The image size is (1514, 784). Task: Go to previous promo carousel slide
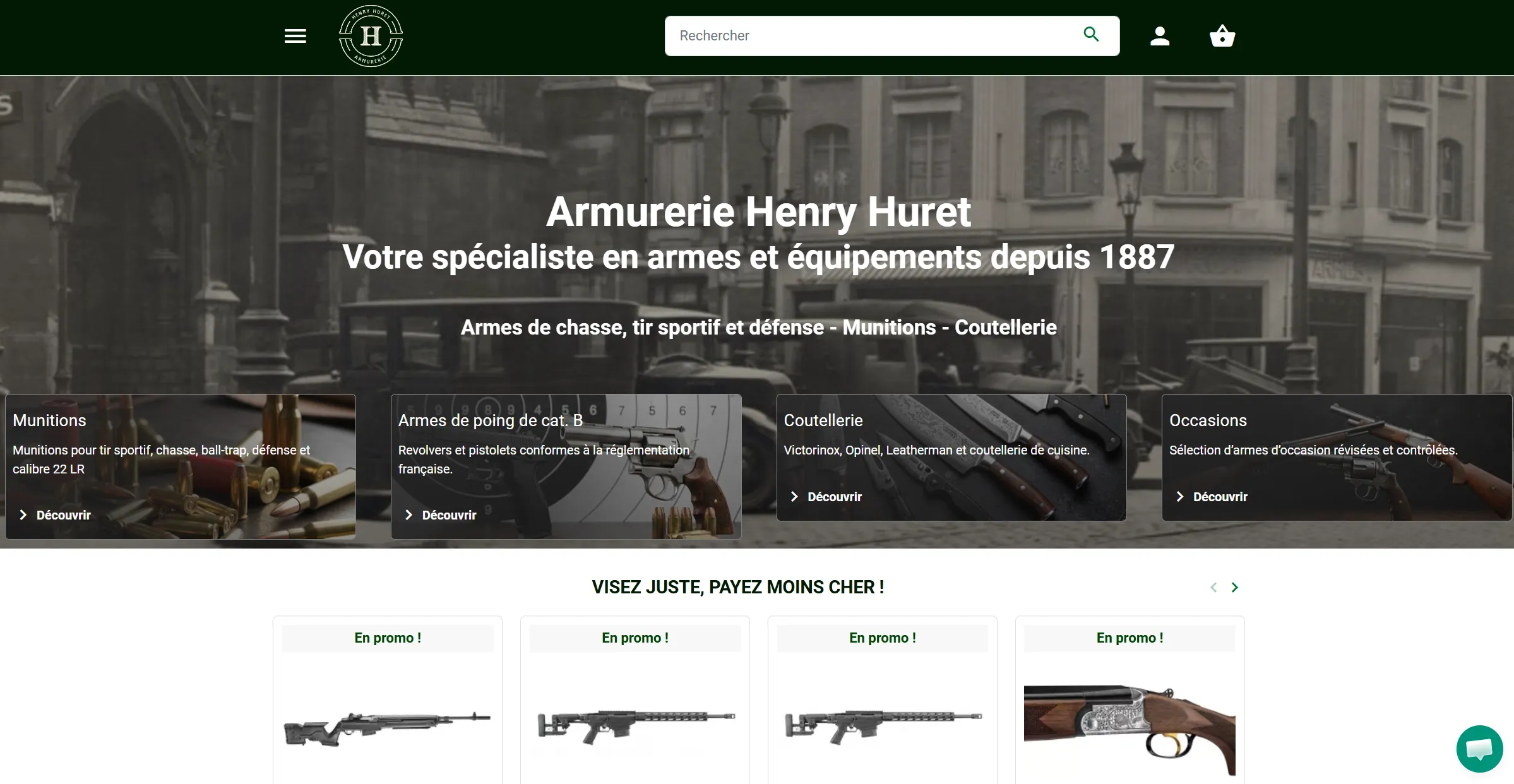tap(1213, 587)
